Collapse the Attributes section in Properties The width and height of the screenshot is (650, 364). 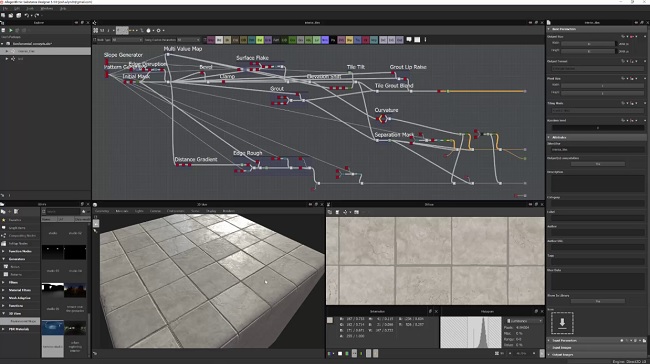pyautogui.click(x=549, y=137)
